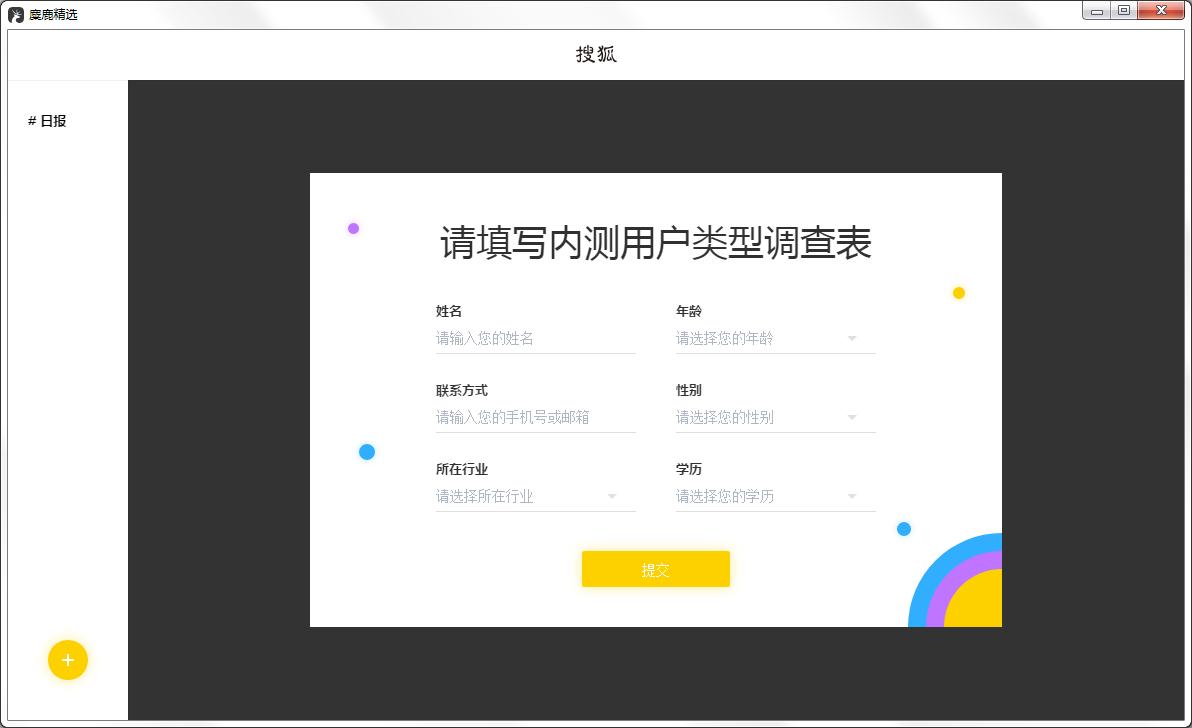Image resolution: width=1192 pixels, height=728 pixels.
Task: Click the dropdown arrow beside 年龄 field
Action: pos(852,338)
